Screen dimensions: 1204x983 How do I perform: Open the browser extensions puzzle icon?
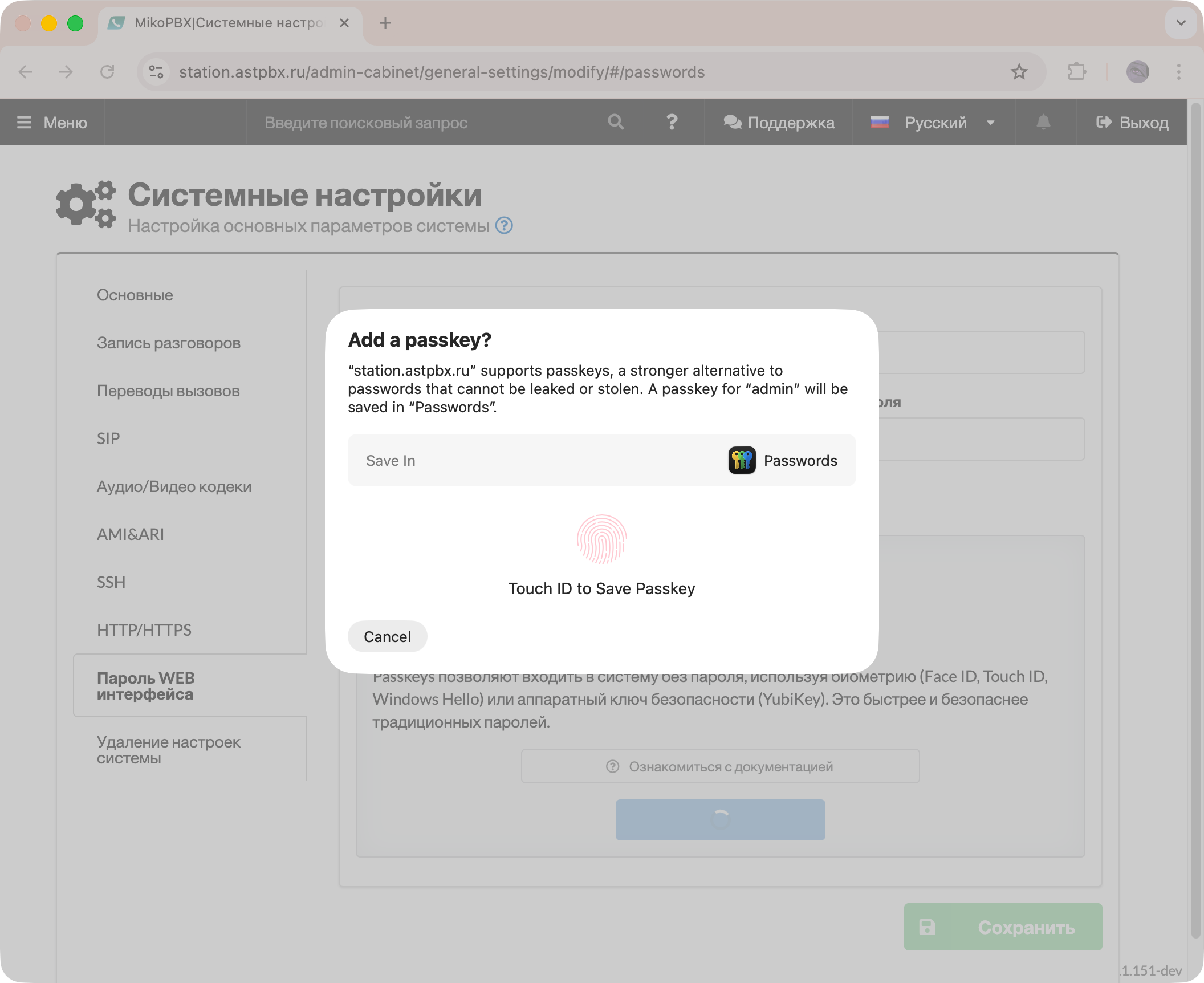click(1076, 72)
